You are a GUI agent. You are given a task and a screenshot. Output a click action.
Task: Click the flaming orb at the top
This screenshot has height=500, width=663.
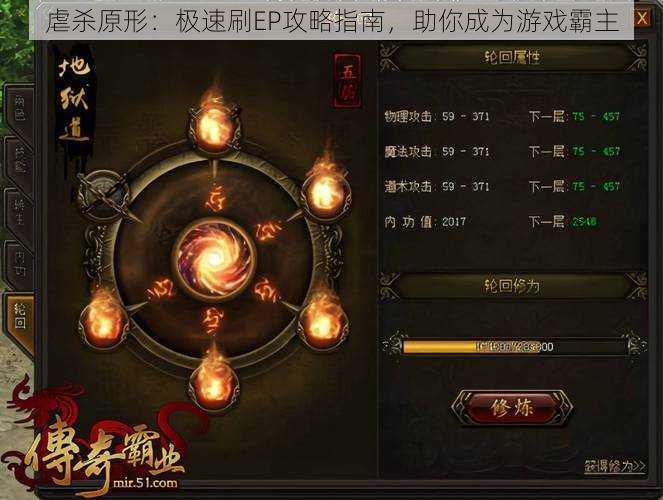pos(214,127)
